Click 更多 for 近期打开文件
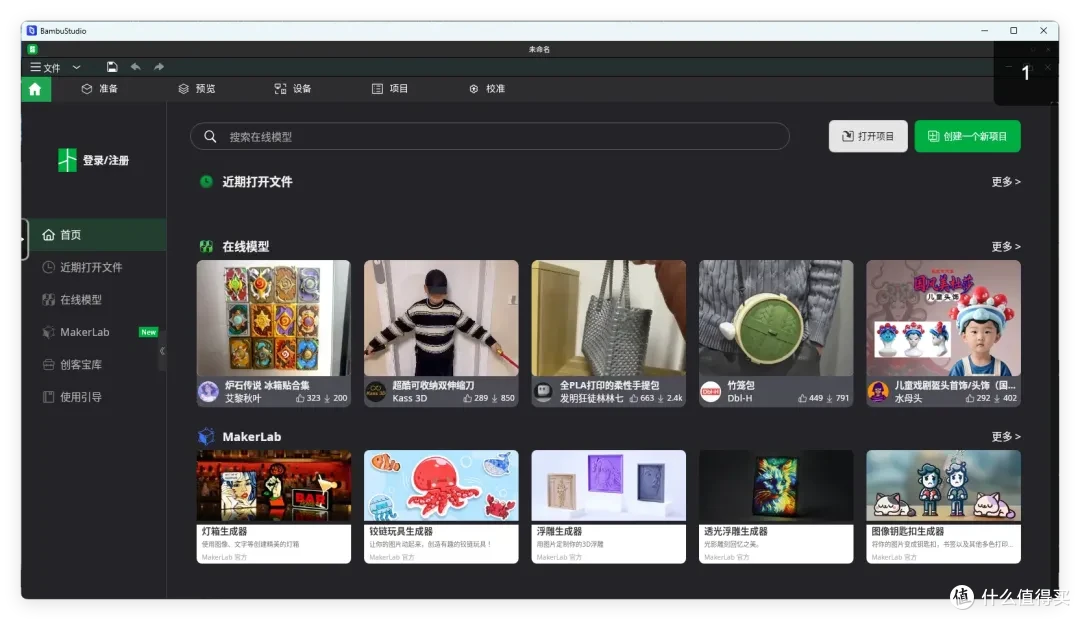This screenshot has height=620, width=1080. tap(1006, 182)
